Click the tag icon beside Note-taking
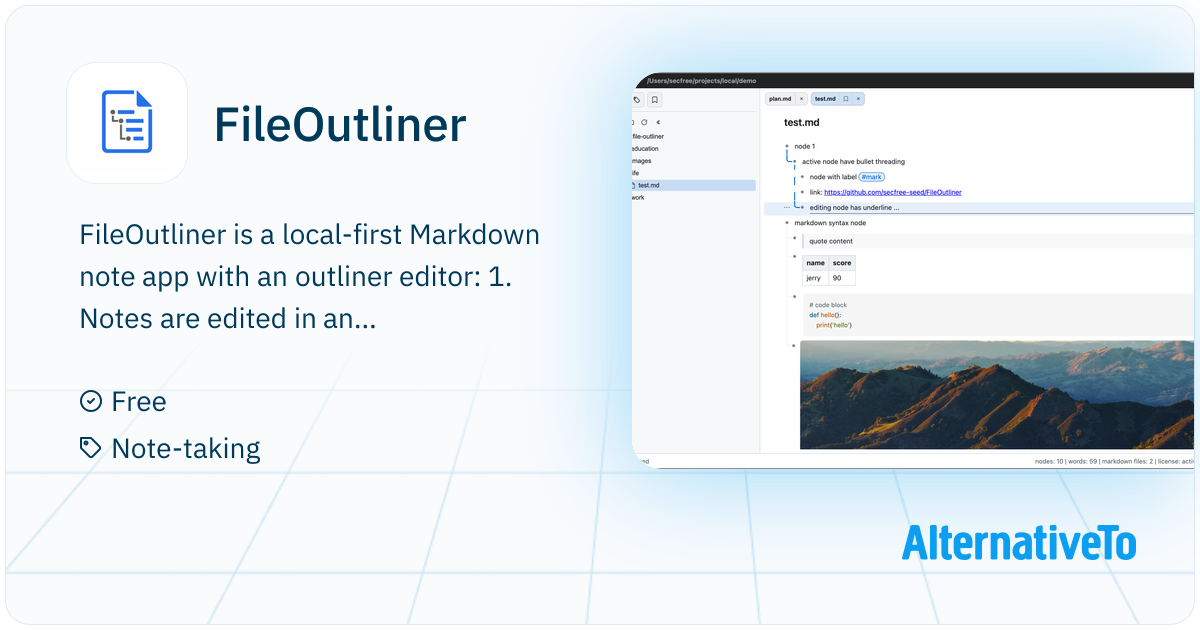Viewport: 1200px width, 630px height. [x=90, y=448]
